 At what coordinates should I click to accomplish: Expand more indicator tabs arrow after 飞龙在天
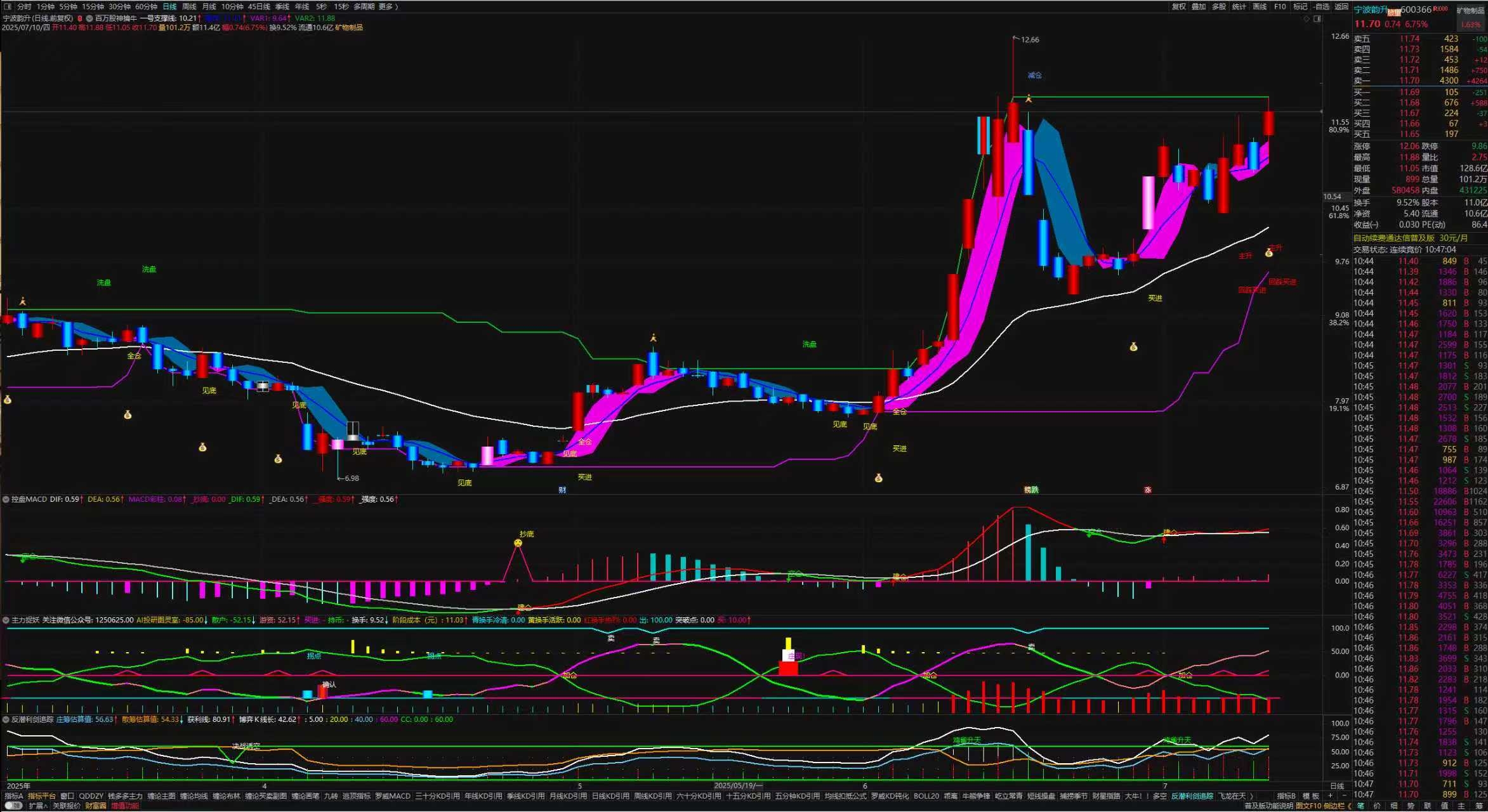point(1251,796)
